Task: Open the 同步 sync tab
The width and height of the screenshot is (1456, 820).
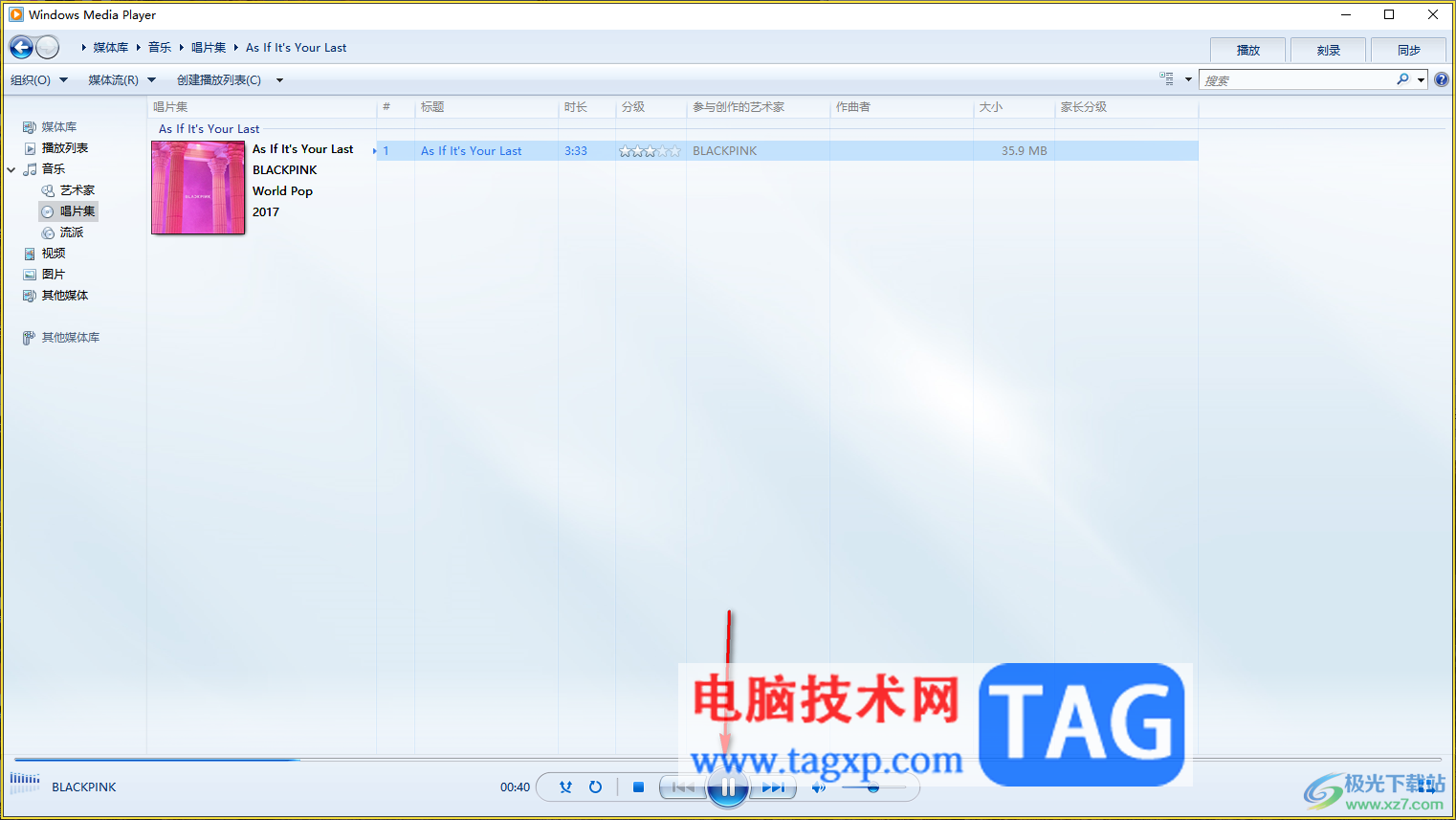Action: pos(1409,50)
